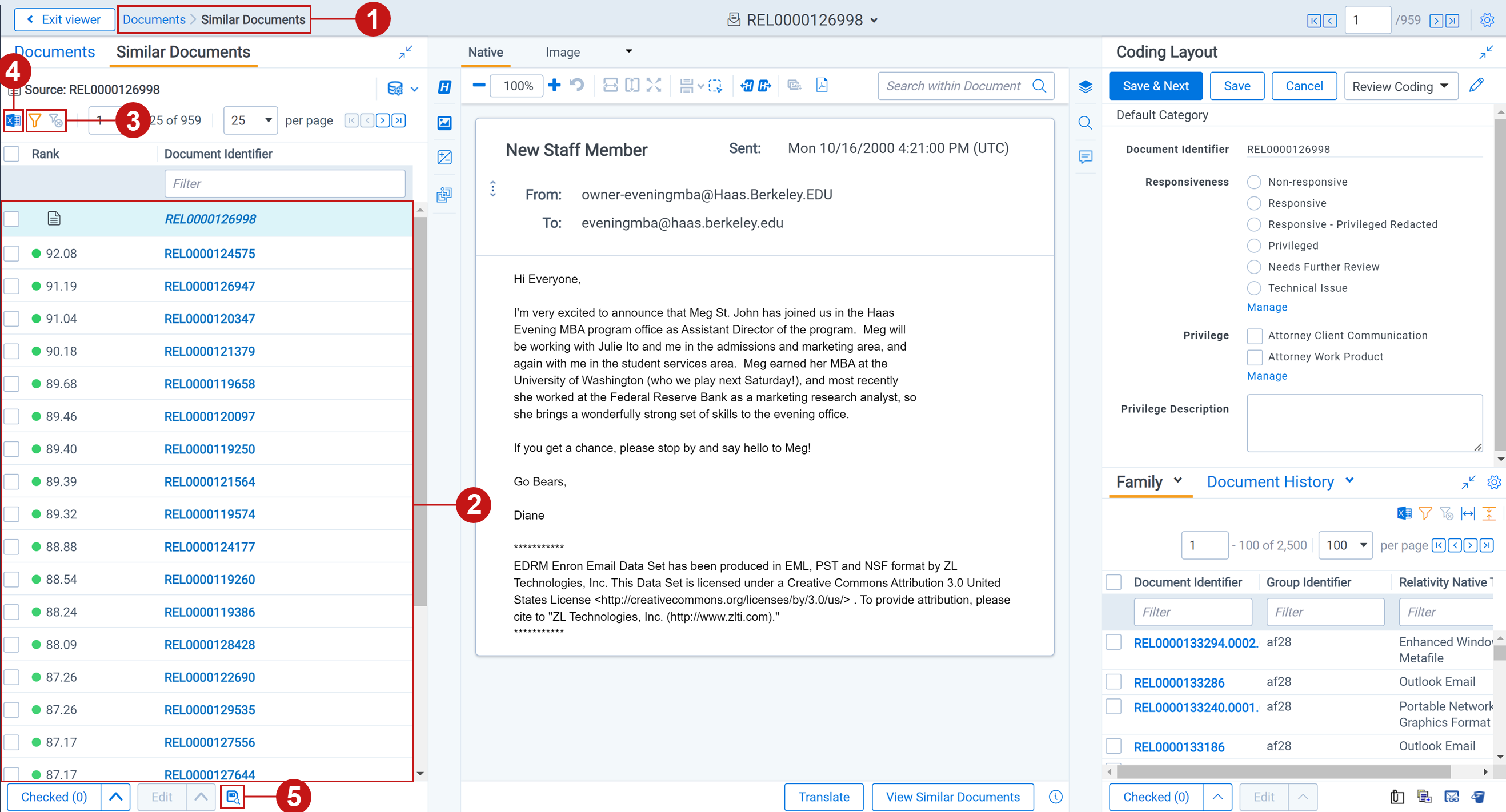Check Attorney Work Product box

[x=1254, y=357]
